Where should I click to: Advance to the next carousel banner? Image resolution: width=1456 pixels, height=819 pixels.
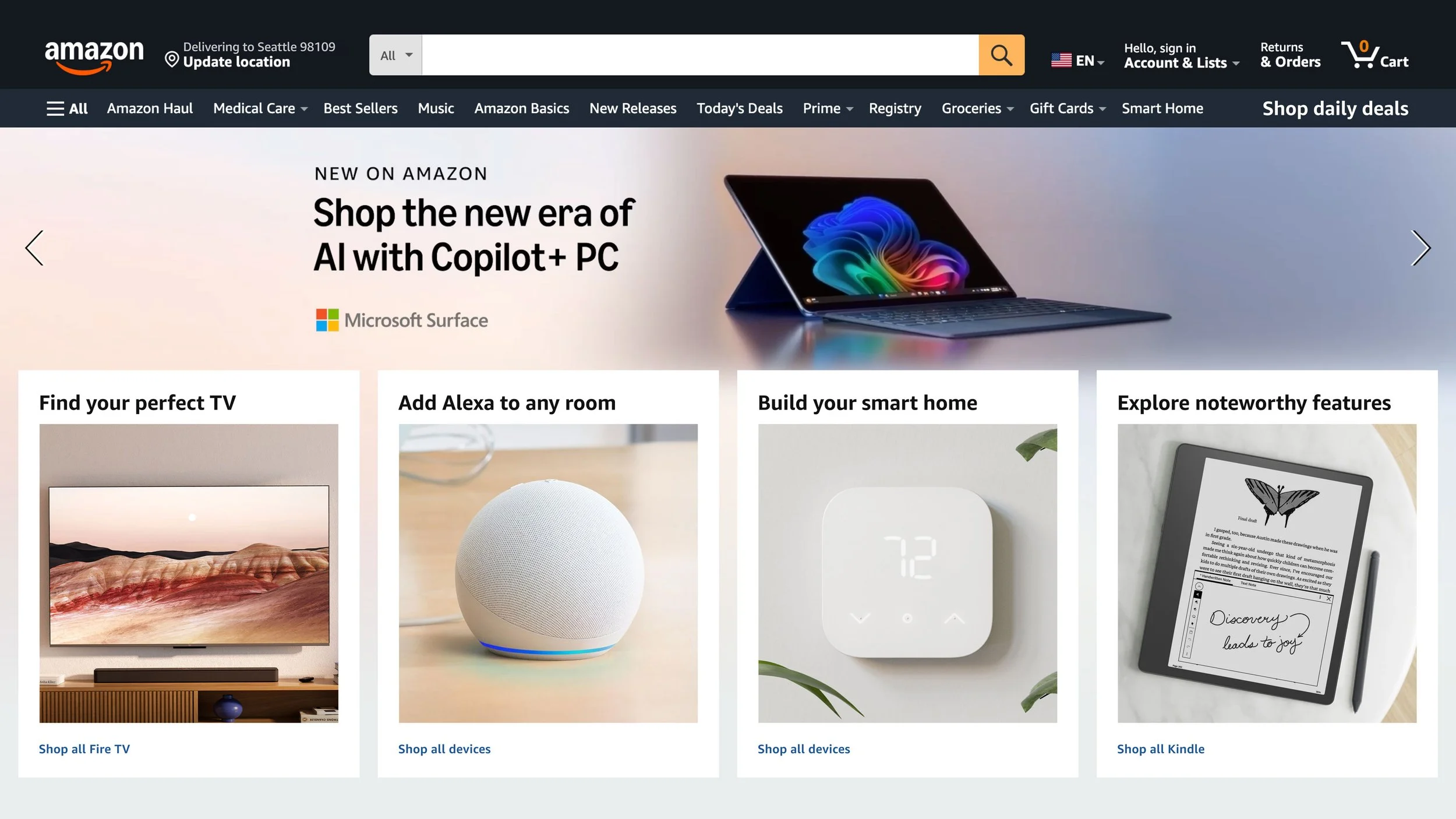(1421, 248)
